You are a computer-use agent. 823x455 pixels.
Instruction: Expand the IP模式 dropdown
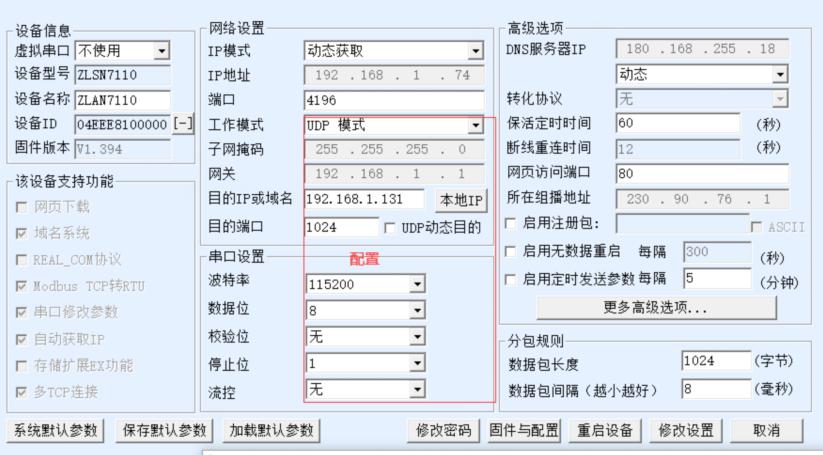(x=475, y=50)
